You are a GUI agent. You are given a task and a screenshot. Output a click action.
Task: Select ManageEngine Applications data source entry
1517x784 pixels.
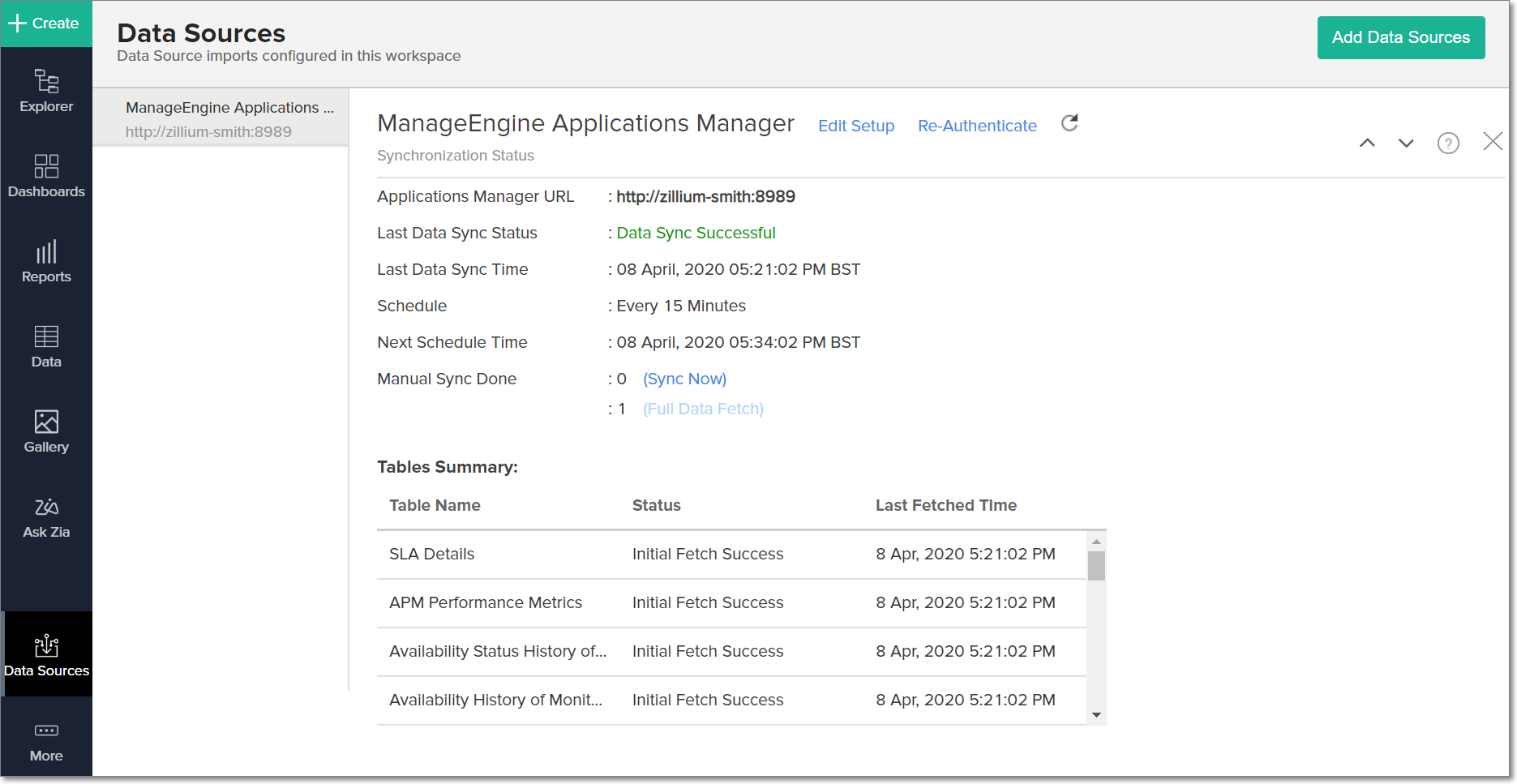(221, 118)
